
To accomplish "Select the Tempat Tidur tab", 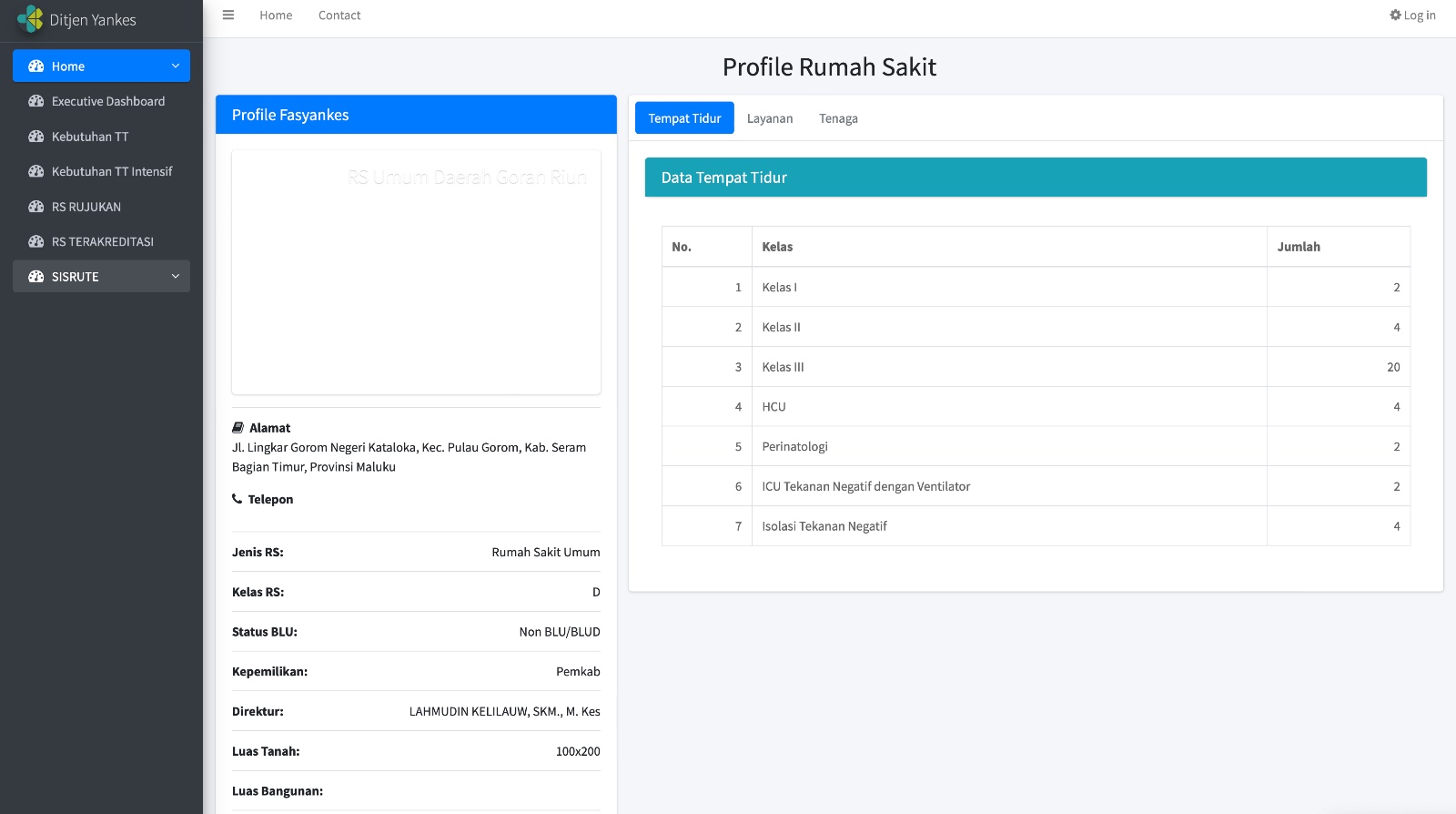I will coord(684,118).
